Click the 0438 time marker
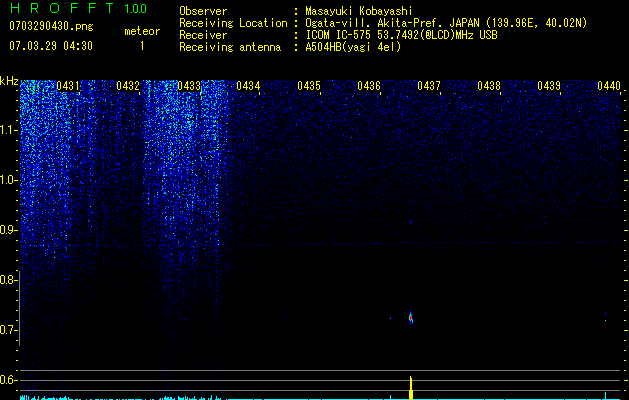This screenshot has width=629, height=400. coord(489,86)
